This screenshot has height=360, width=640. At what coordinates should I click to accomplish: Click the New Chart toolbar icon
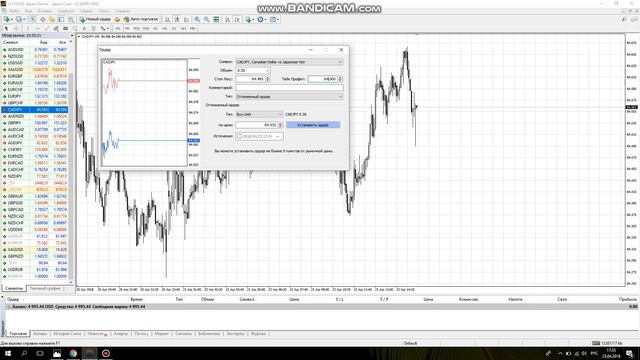[x=7, y=19]
